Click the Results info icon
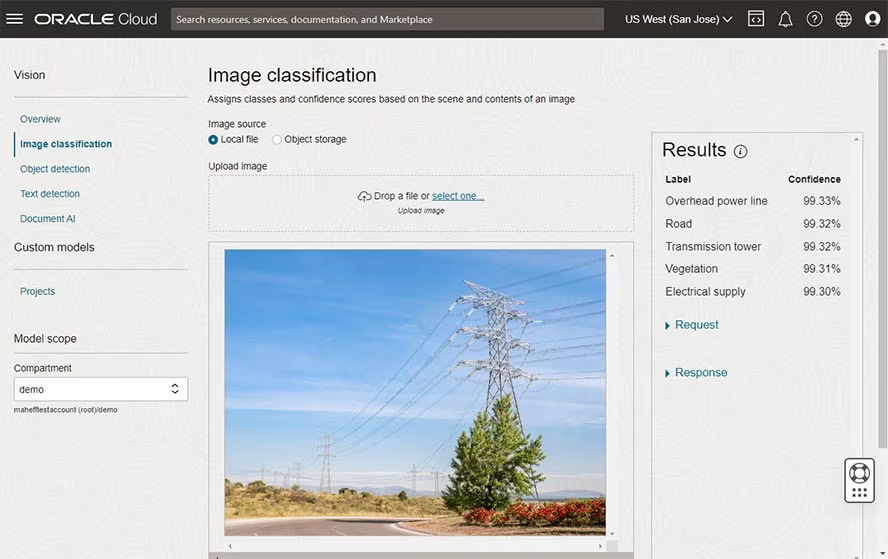Viewport: 888px width, 559px height. 740,152
